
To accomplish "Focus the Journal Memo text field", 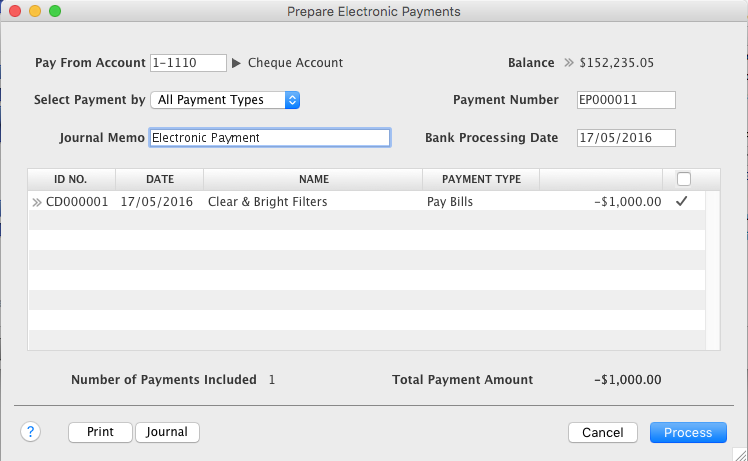I will coord(270,138).
